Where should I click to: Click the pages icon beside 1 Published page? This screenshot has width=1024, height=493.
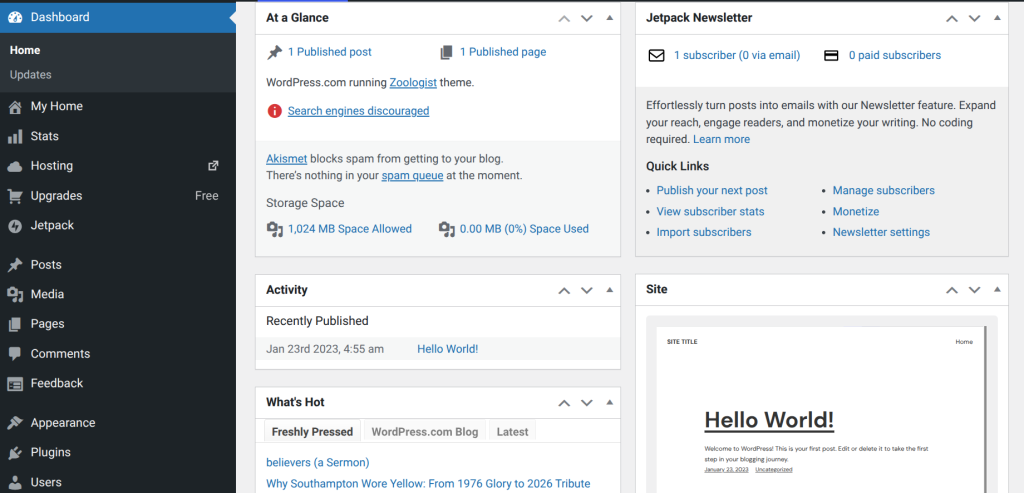(x=447, y=52)
